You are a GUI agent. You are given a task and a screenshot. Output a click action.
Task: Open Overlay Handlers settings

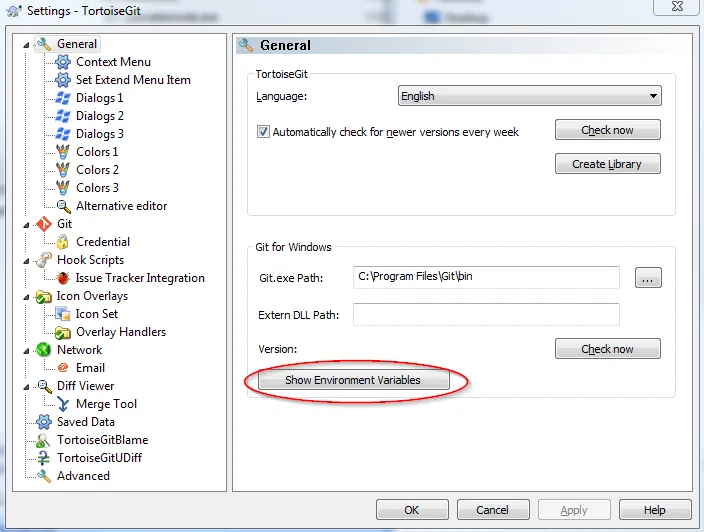[x=121, y=332]
